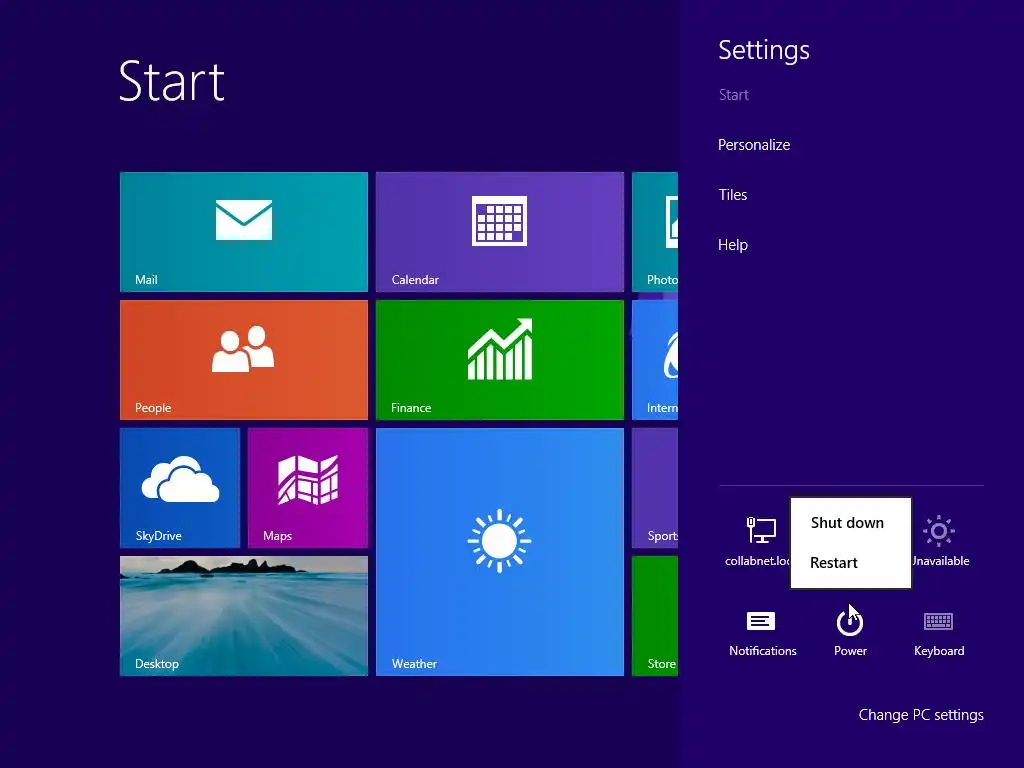Open the Weather tile
The width and height of the screenshot is (1024, 768).
pos(500,552)
